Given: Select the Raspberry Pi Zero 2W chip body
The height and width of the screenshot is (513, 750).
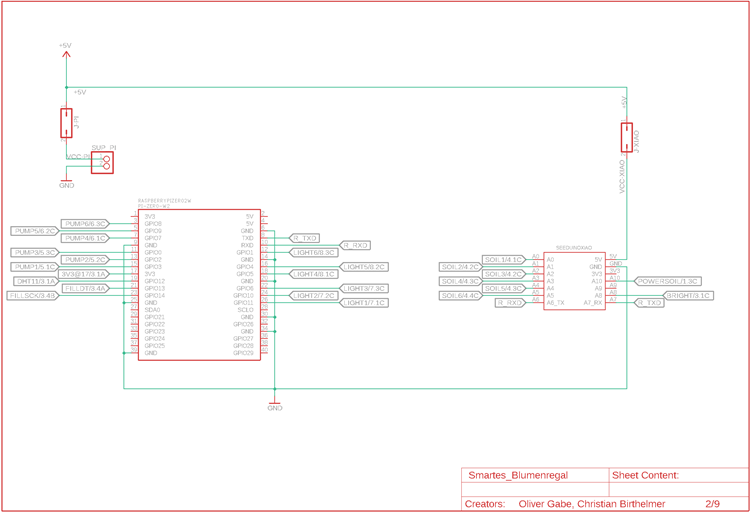Looking at the screenshot, I should tap(199, 284).
